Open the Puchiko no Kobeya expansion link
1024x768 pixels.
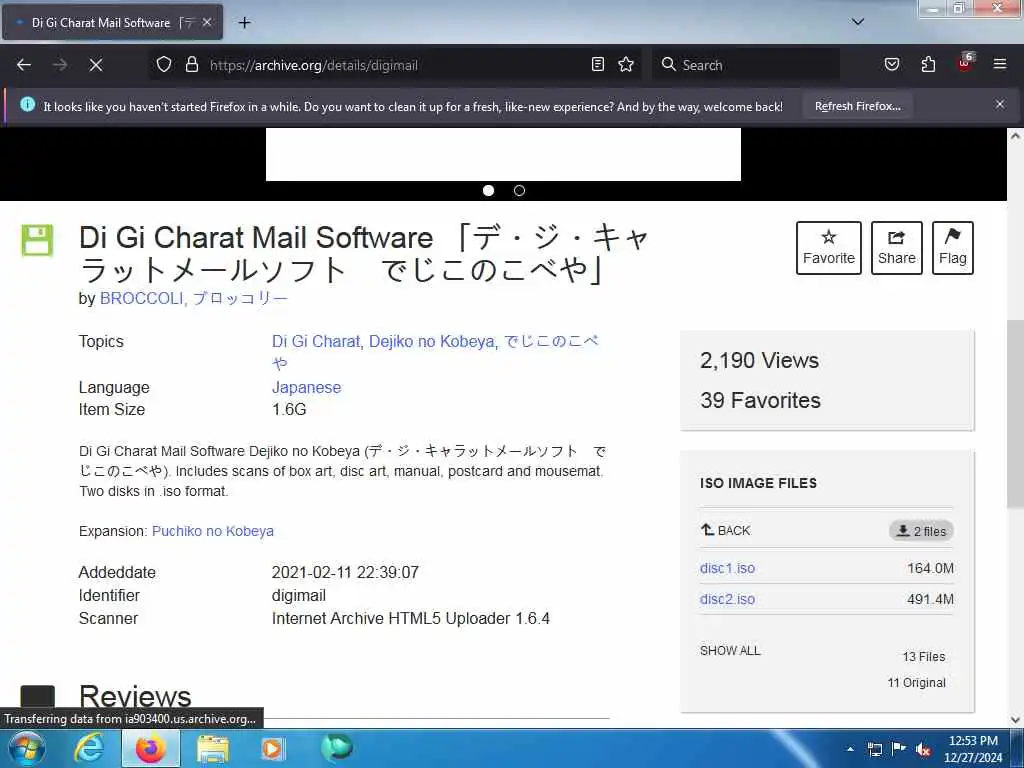click(213, 531)
